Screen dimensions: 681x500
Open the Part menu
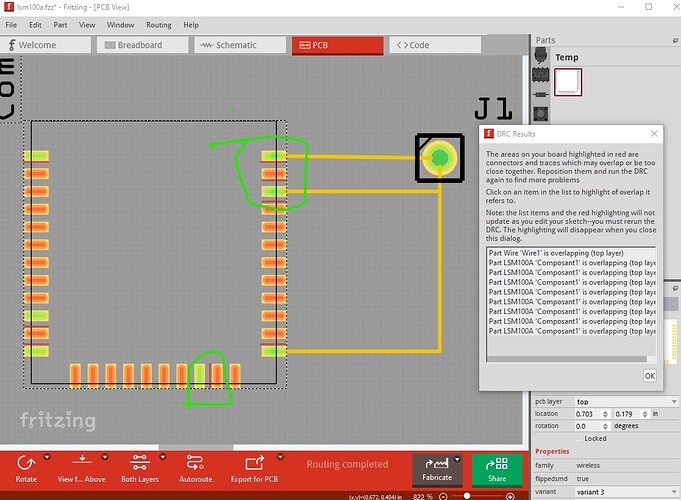click(60, 25)
